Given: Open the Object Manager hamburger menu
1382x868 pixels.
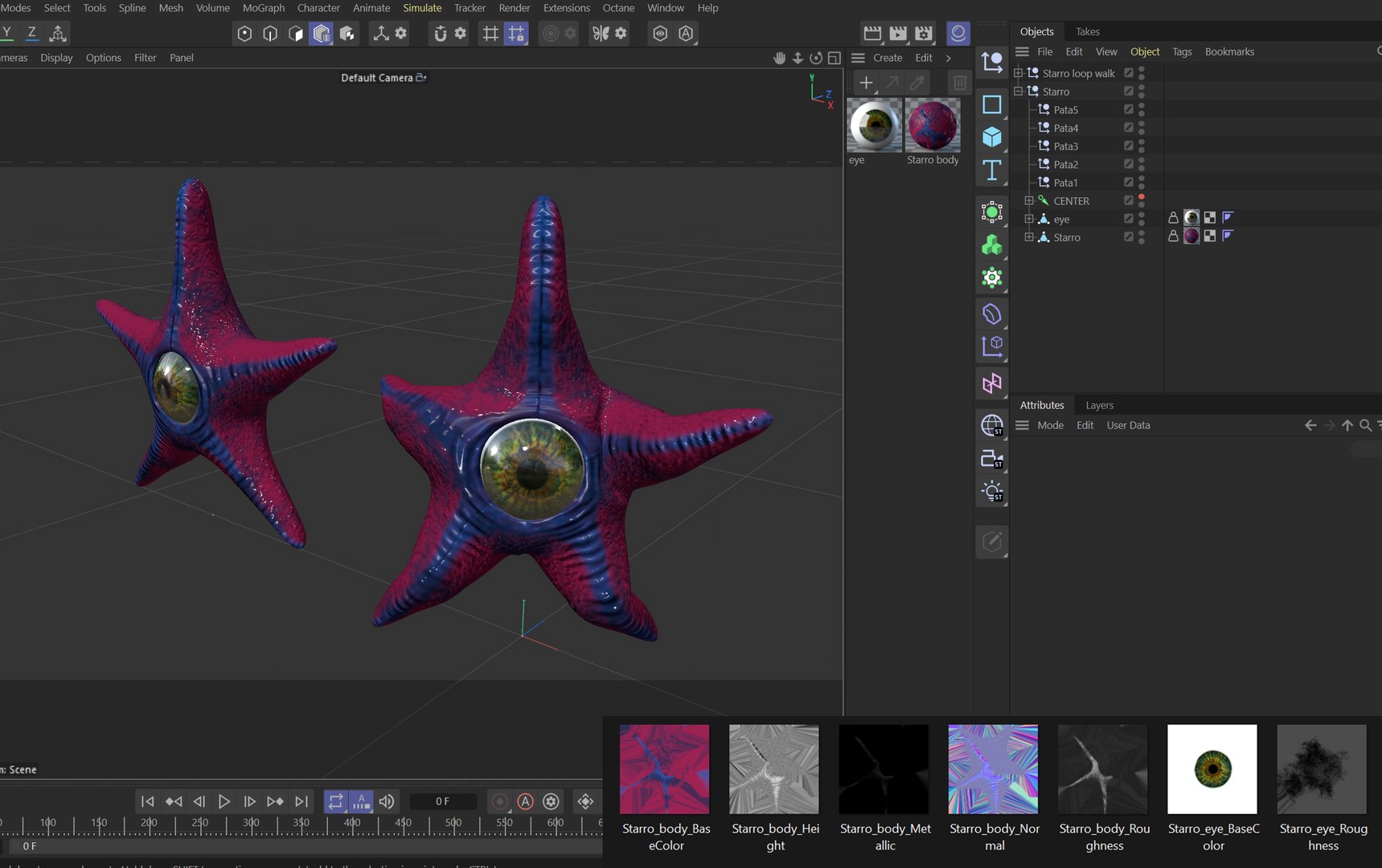Looking at the screenshot, I should tap(1022, 51).
